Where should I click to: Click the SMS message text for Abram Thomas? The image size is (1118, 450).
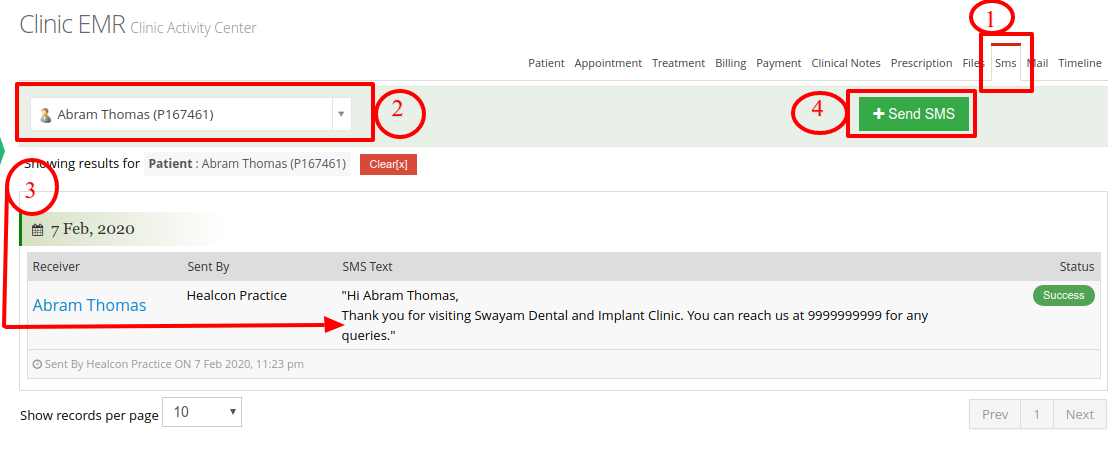pos(635,315)
